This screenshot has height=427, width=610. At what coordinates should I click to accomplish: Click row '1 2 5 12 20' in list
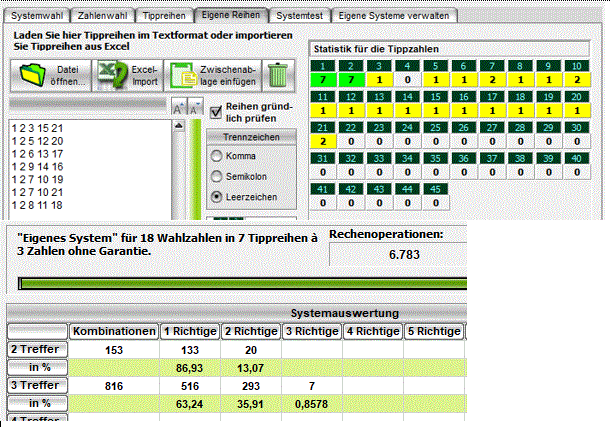(x=37, y=141)
